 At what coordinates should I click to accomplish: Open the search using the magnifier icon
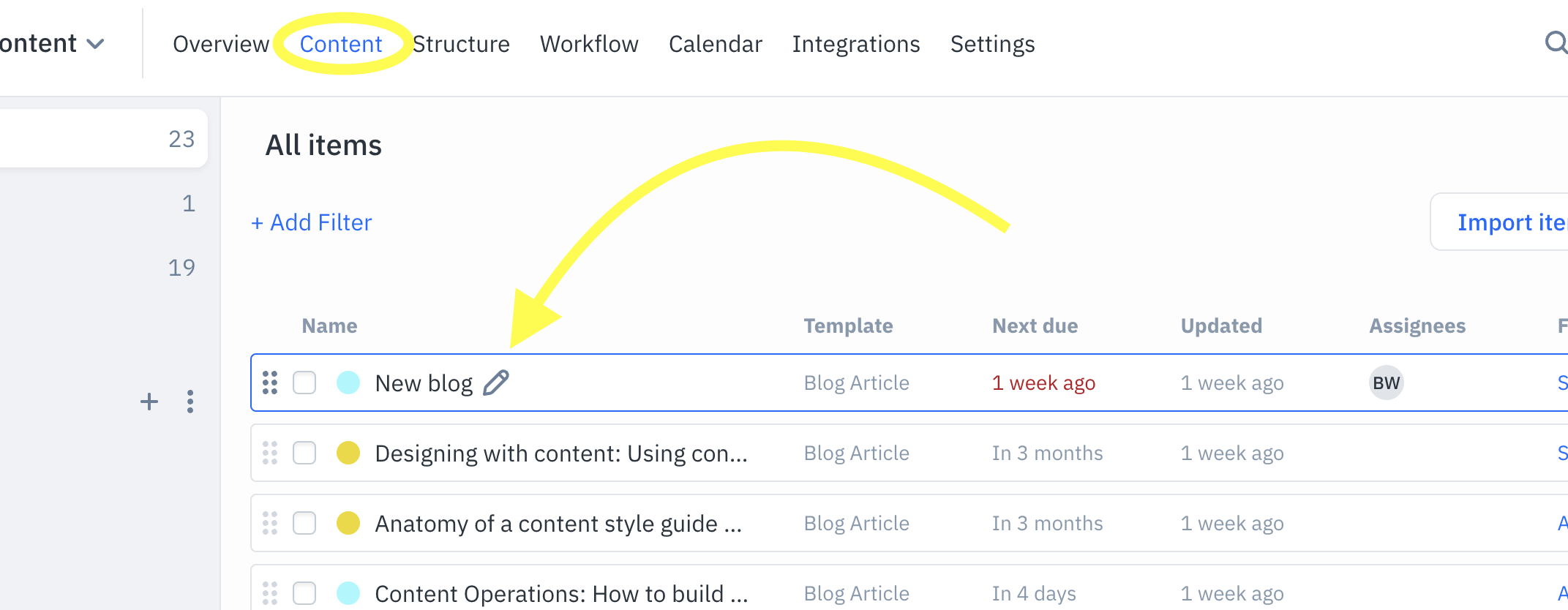(1557, 44)
